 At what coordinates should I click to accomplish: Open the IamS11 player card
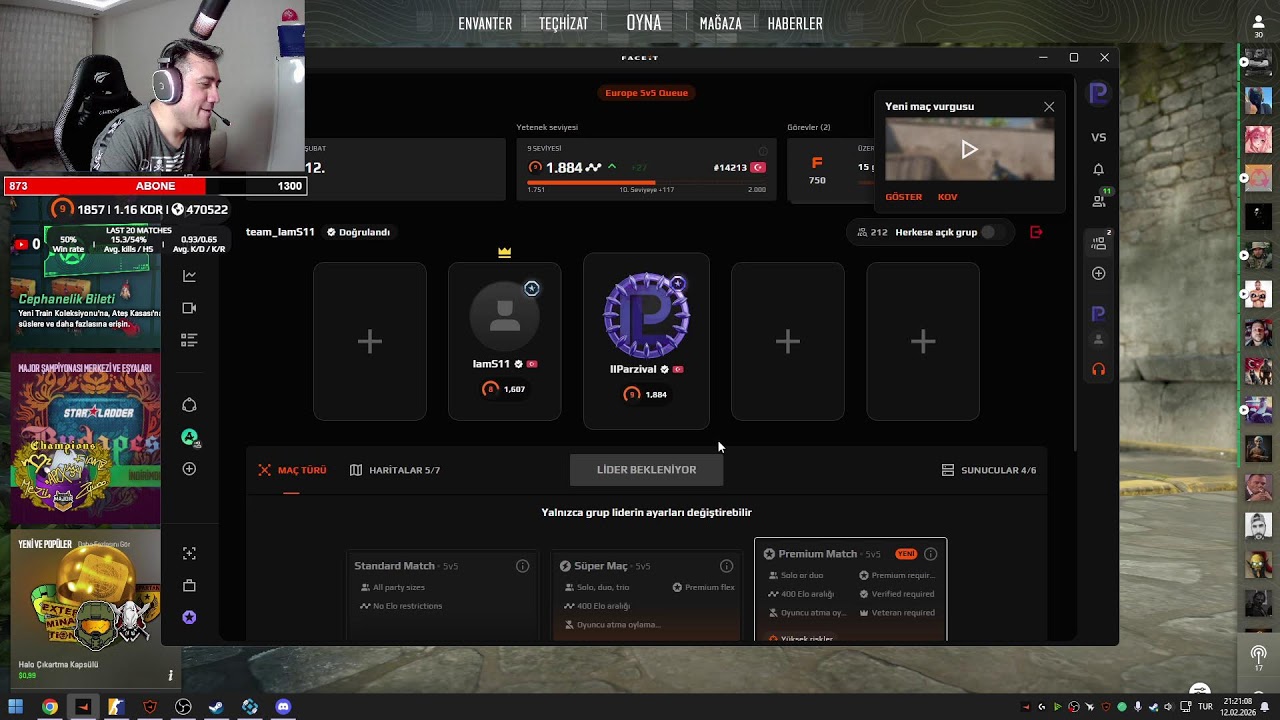(505, 342)
